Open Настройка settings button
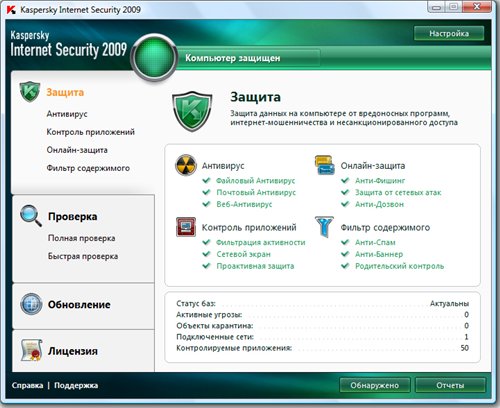 coord(449,33)
